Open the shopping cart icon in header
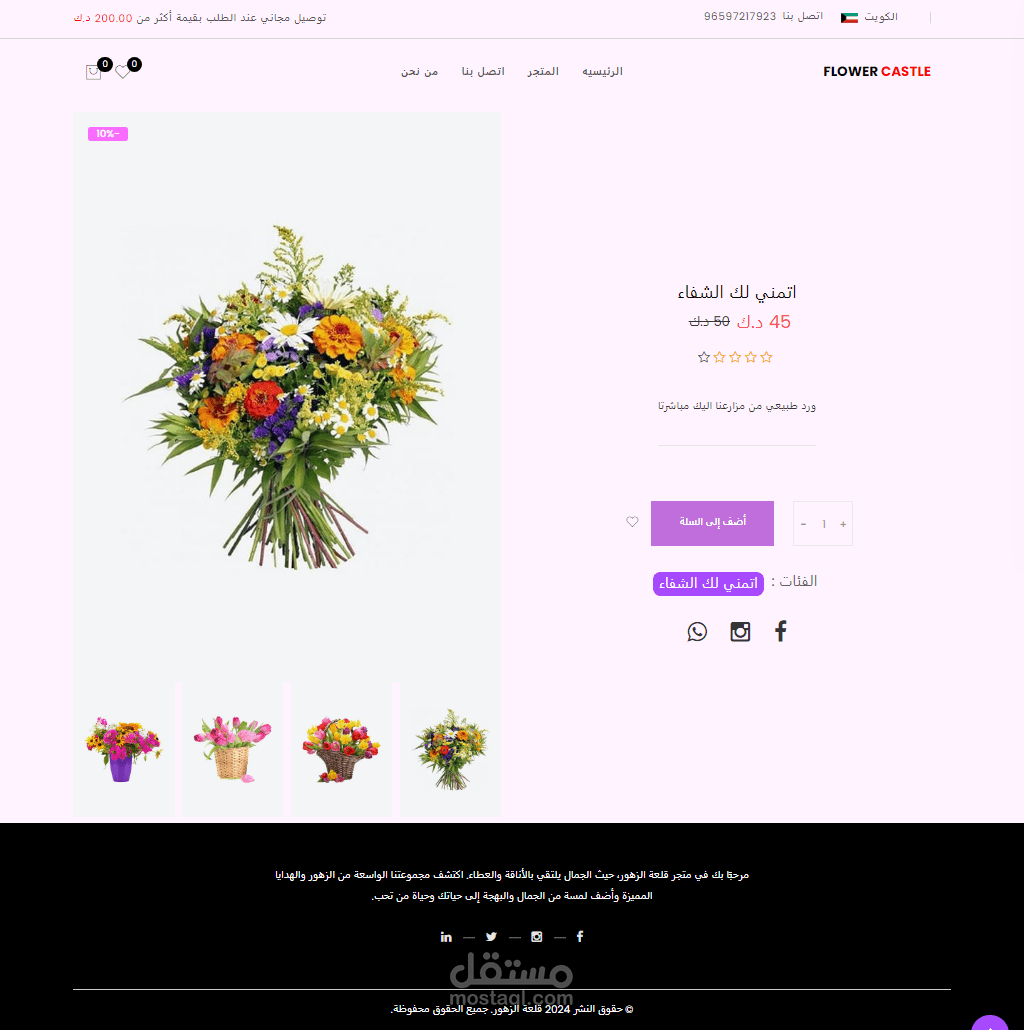 coord(93,72)
